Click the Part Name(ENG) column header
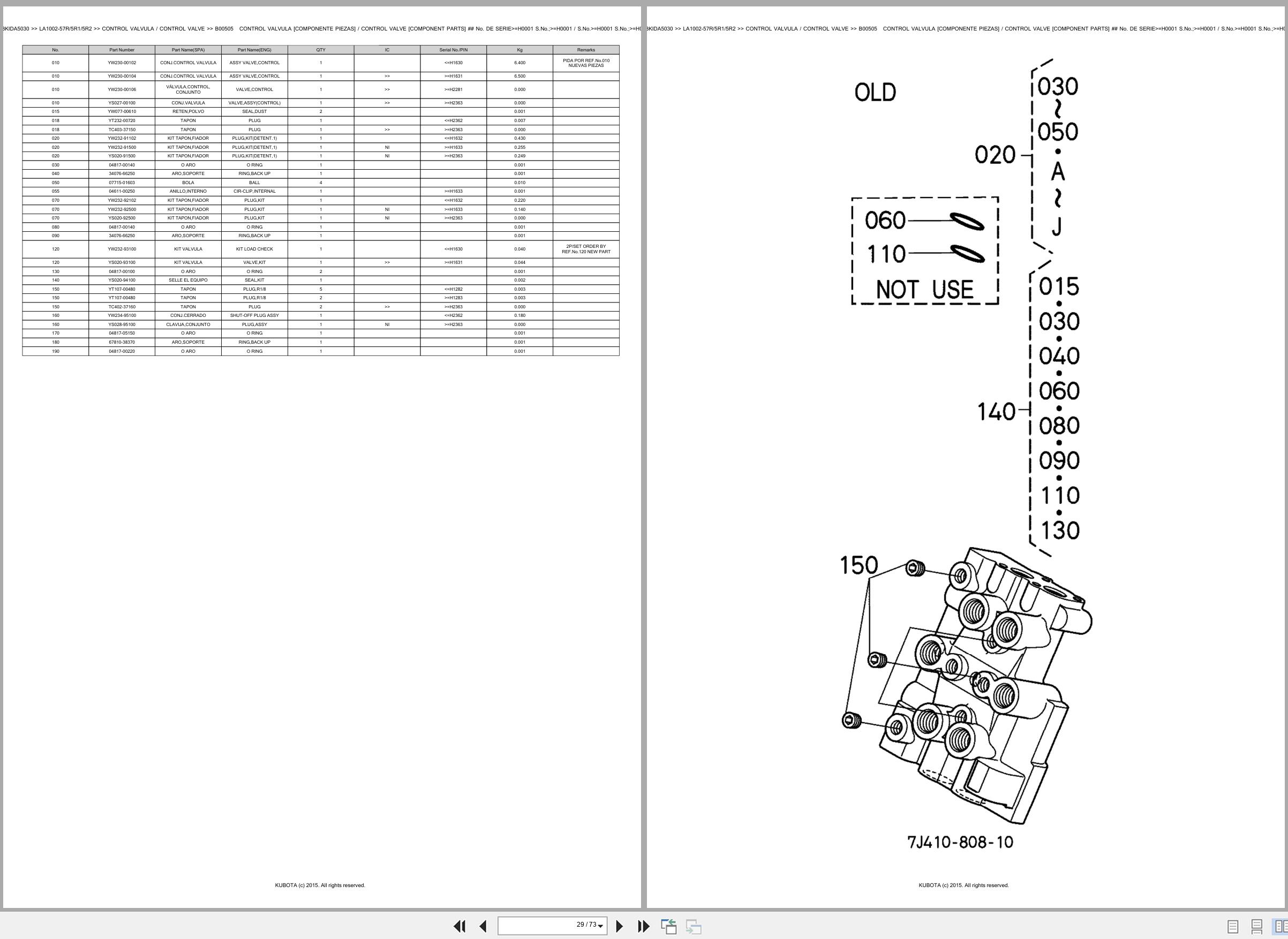The height and width of the screenshot is (939, 1288). pos(254,50)
